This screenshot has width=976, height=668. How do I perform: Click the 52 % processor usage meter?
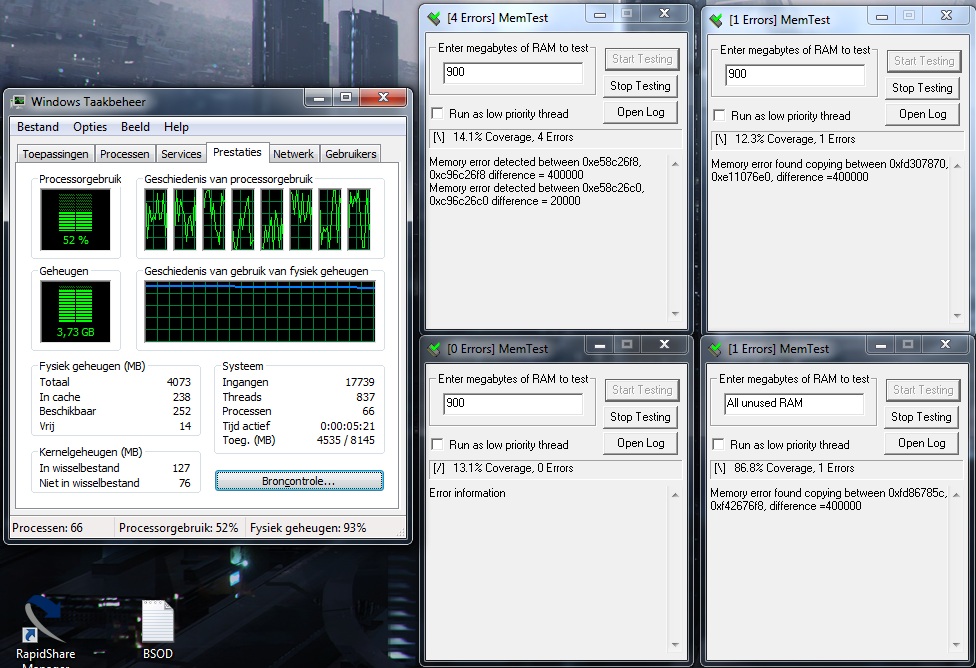pos(75,219)
